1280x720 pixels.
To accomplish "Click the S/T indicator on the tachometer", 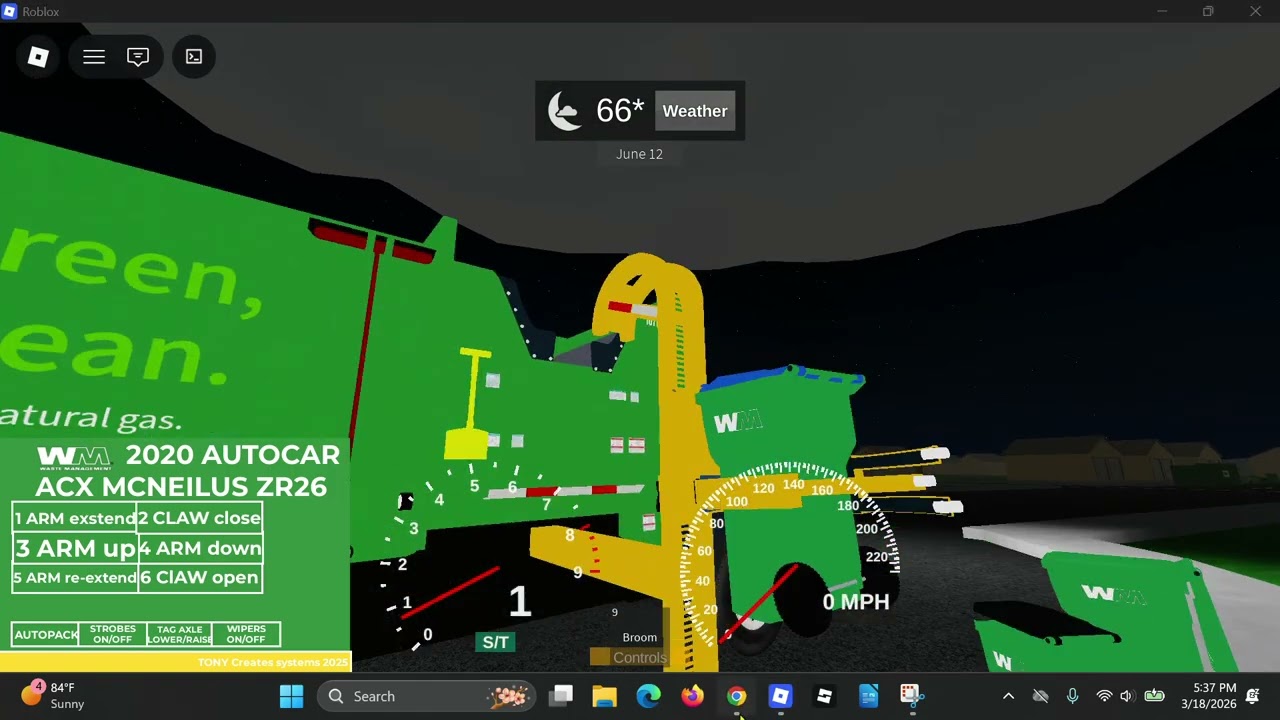I will [x=495, y=642].
